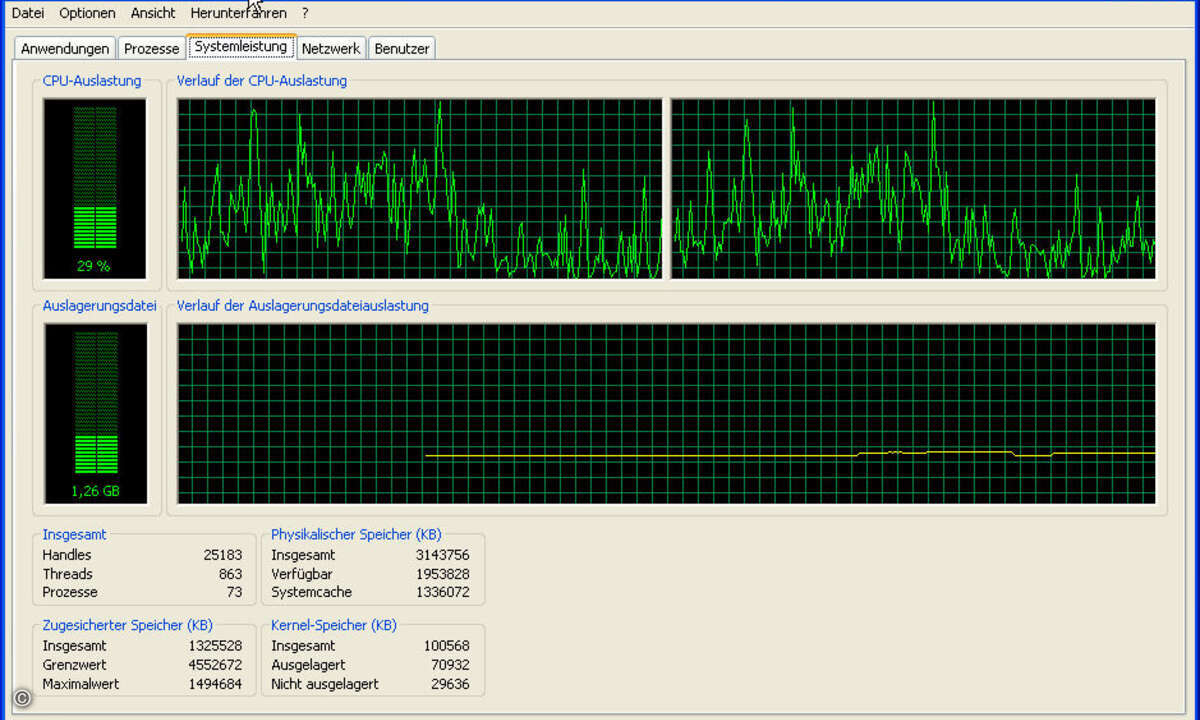Click Kernel-Speicher Insgesamt value 100568
1200x720 pixels.
[447, 646]
